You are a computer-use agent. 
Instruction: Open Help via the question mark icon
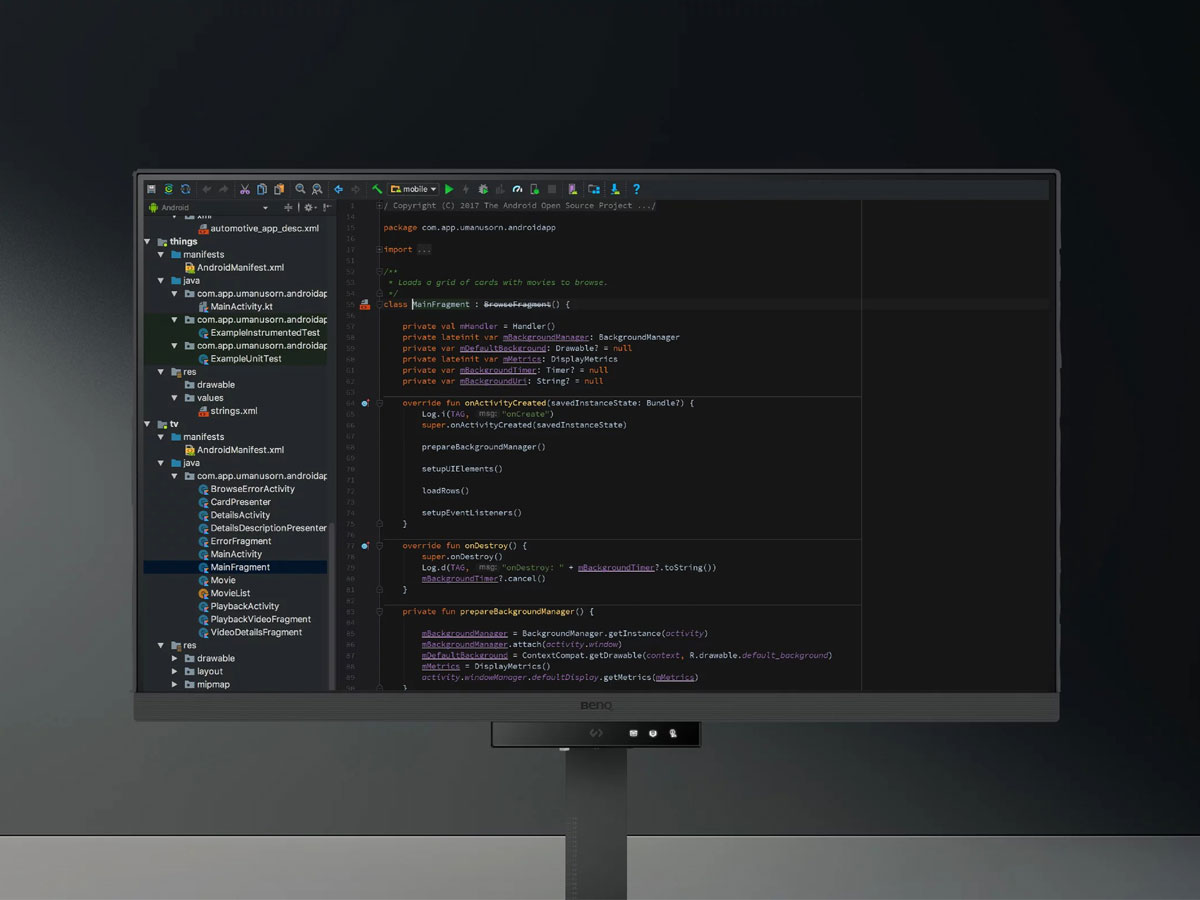[x=636, y=189]
